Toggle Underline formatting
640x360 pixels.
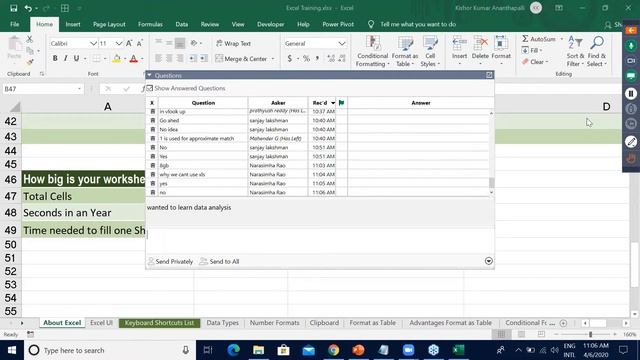(x=76, y=58)
